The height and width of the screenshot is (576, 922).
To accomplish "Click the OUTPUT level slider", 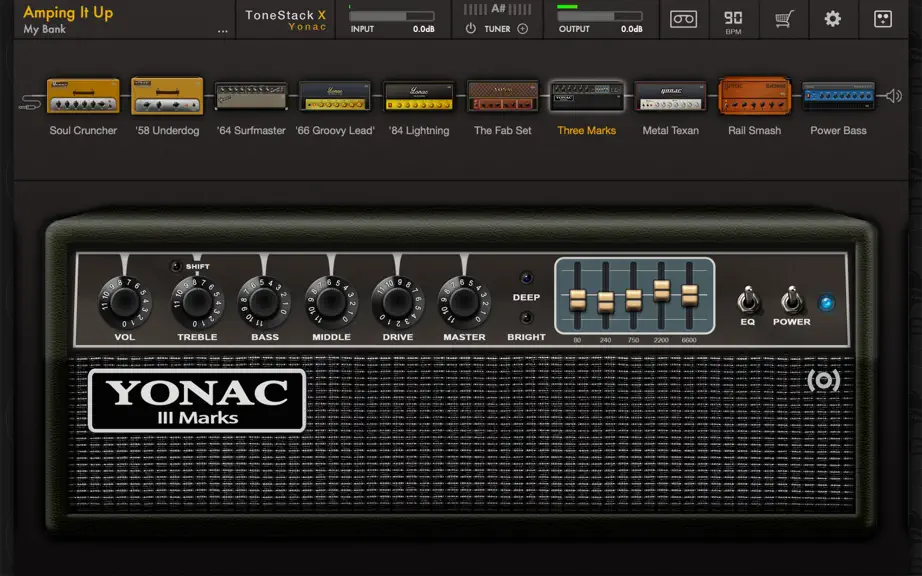I will coord(600,16).
